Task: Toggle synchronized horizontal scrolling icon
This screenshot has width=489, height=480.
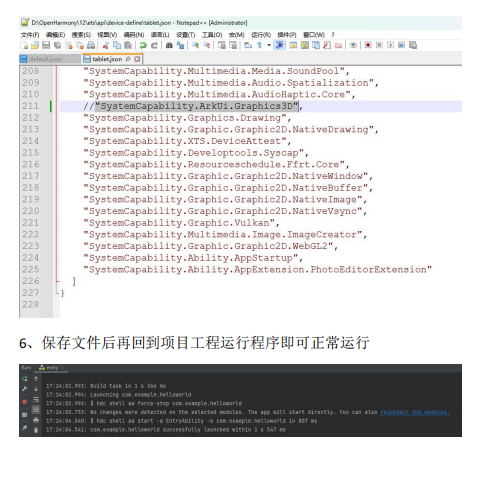Action: coord(233,45)
